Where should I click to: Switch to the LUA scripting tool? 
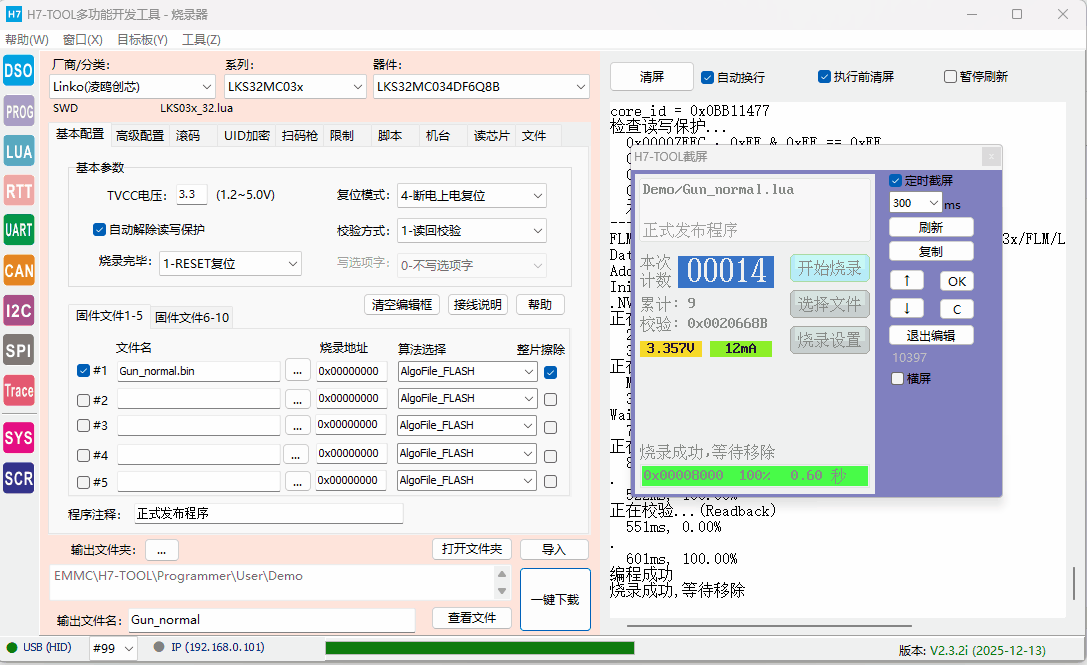coord(19,151)
